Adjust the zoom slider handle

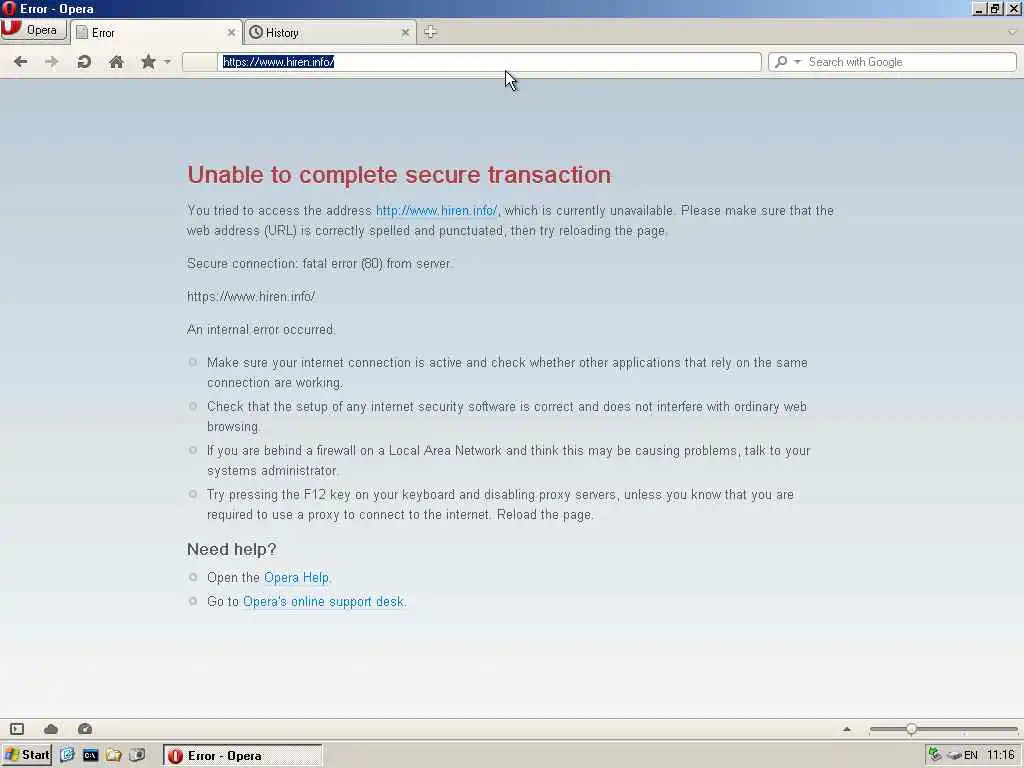[911, 729]
